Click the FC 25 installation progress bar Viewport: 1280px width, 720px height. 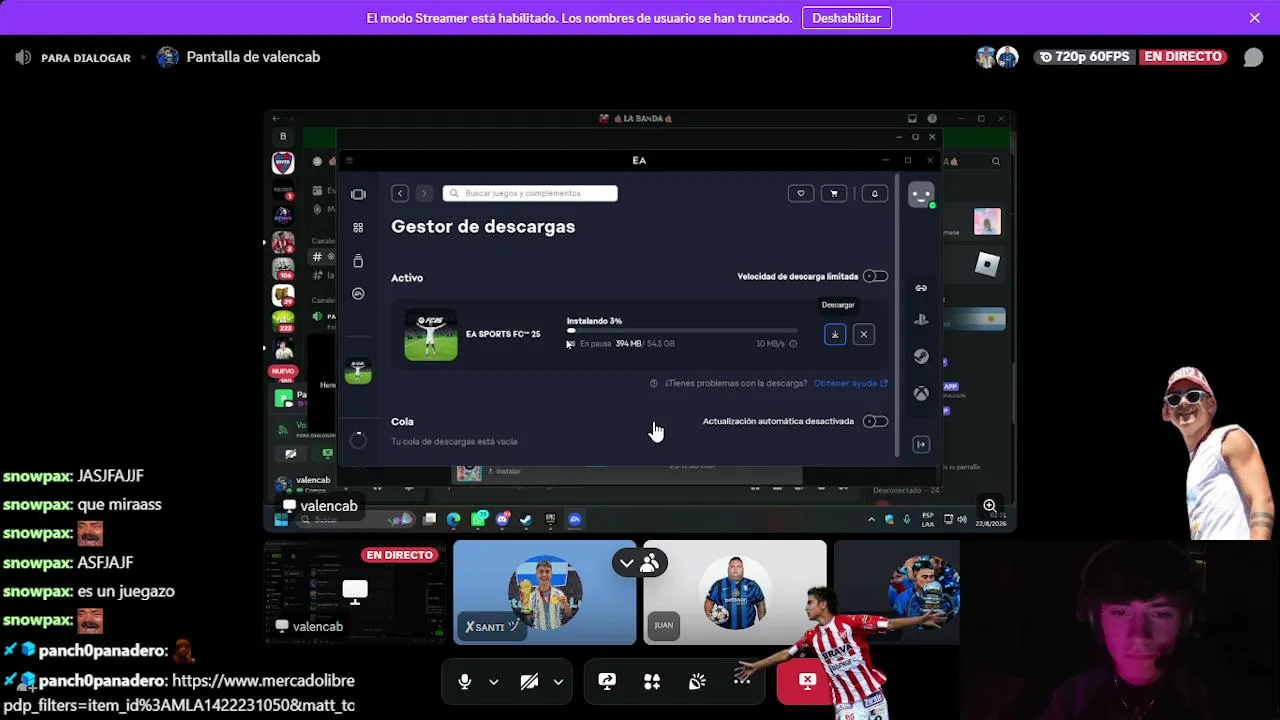682,331
